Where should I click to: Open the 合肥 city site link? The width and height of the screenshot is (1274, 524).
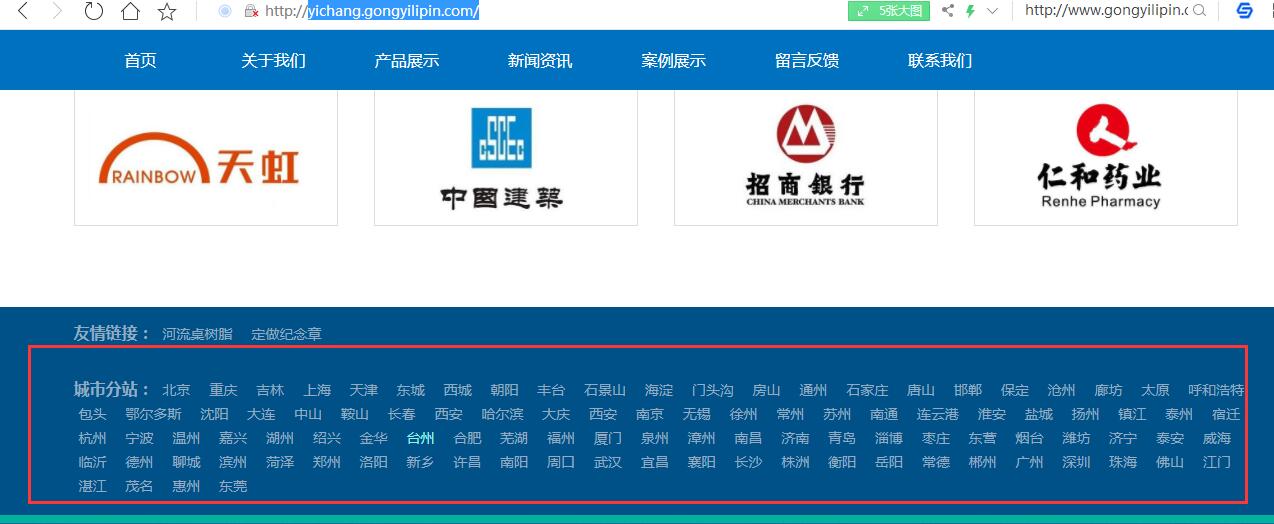pos(467,438)
